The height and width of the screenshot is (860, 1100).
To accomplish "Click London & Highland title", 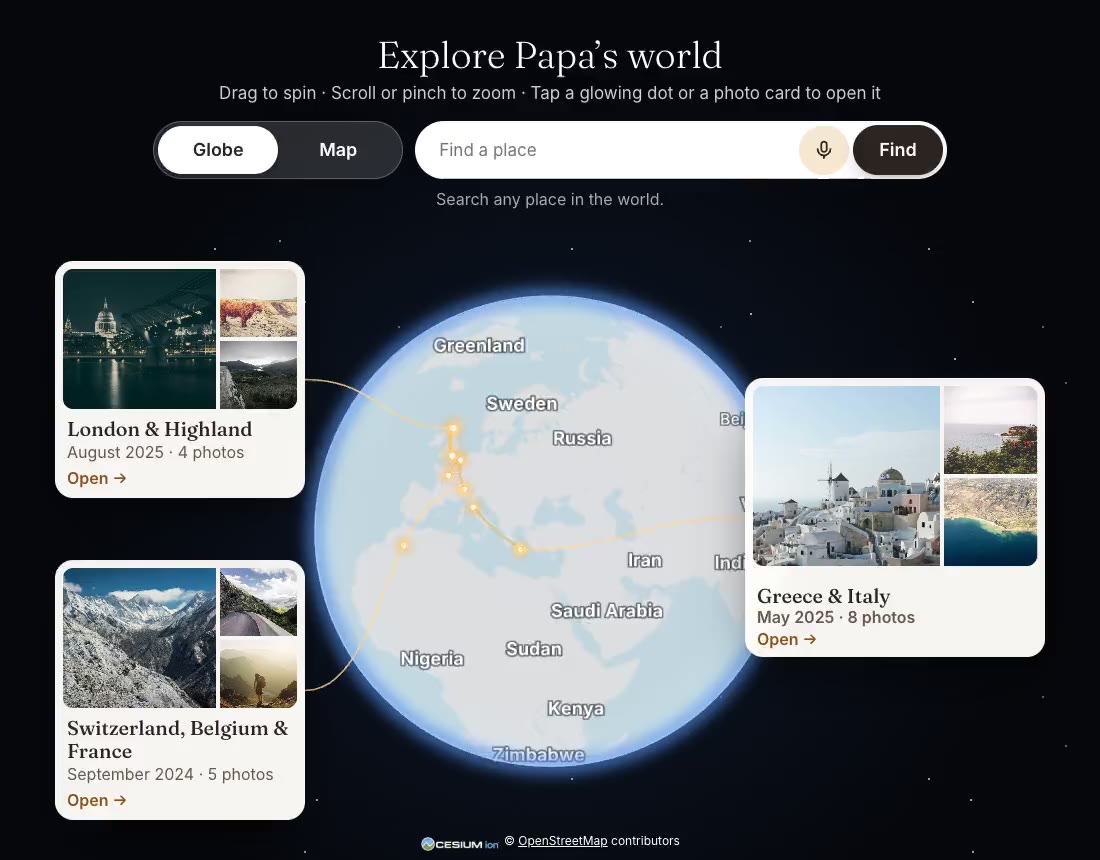I will [159, 429].
